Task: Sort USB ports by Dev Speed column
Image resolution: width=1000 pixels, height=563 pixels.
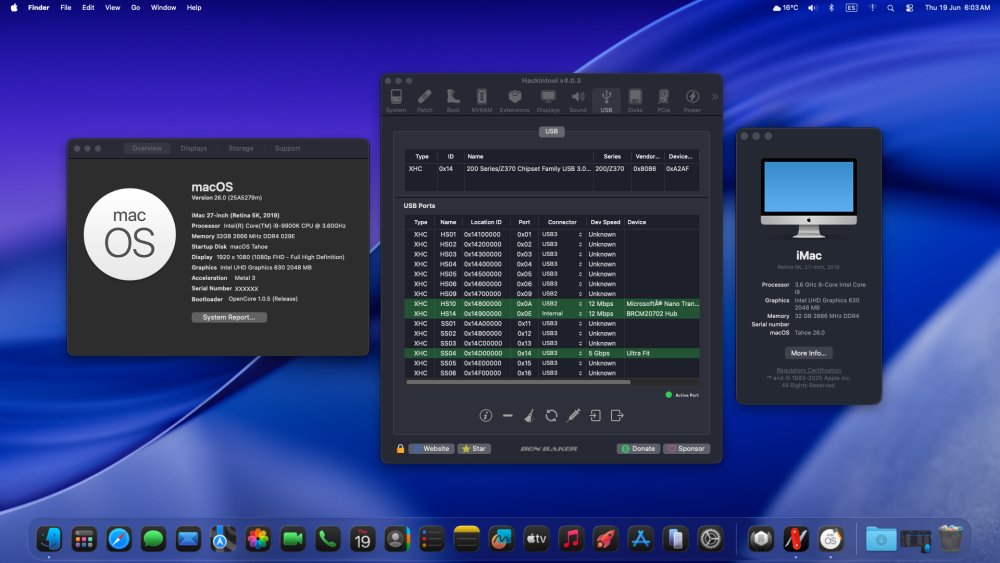Action: (x=605, y=223)
